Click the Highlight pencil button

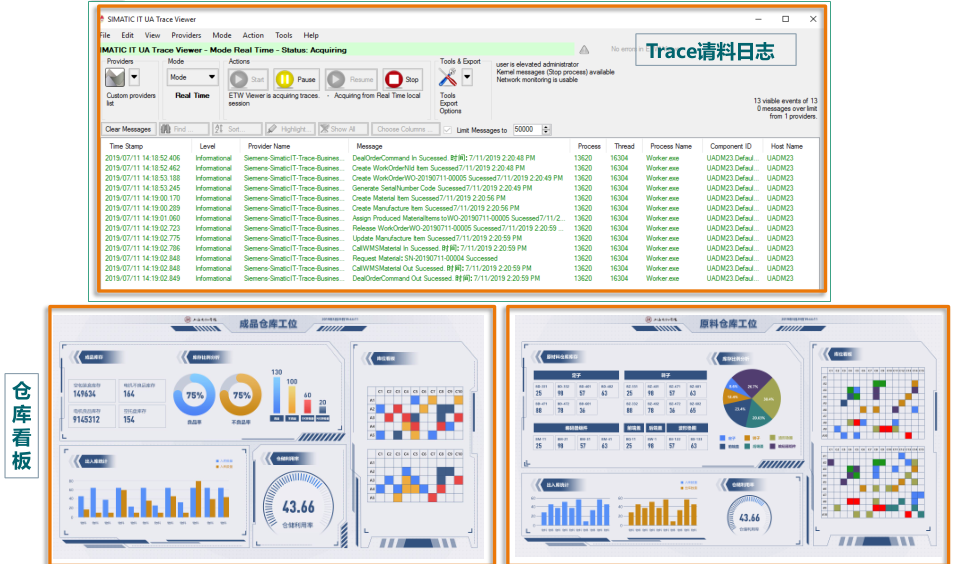(x=290, y=129)
